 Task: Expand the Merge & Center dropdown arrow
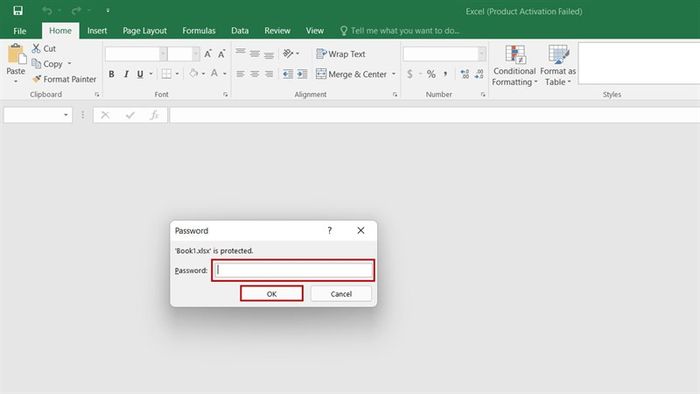(394, 74)
